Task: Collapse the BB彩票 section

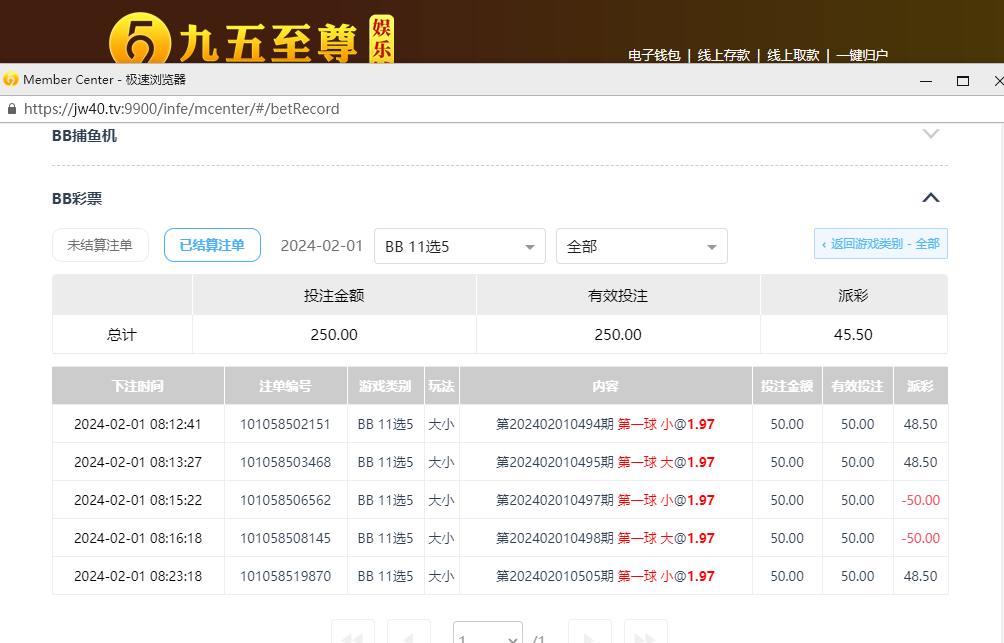Action: click(930, 198)
